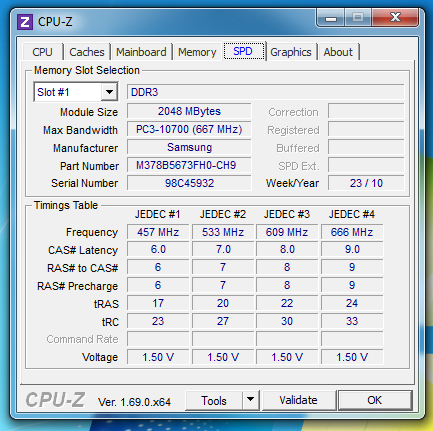Click the JEDEC #1 column header
This screenshot has height=431, width=433.
pyautogui.click(x=158, y=214)
